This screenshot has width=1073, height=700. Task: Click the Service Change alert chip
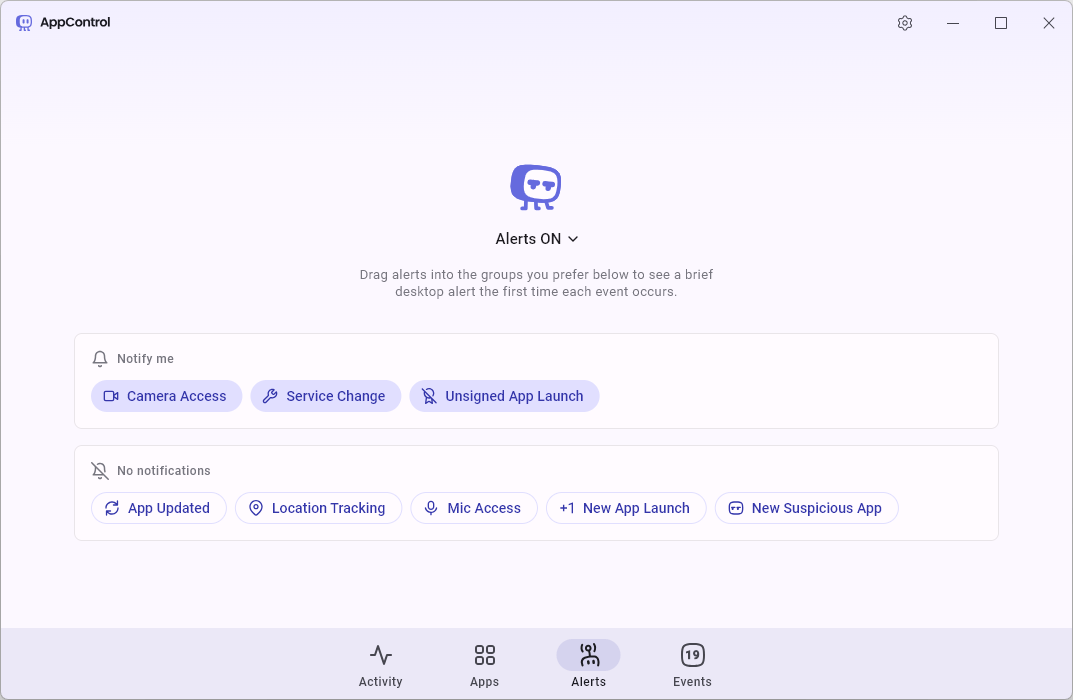tap(326, 396)
